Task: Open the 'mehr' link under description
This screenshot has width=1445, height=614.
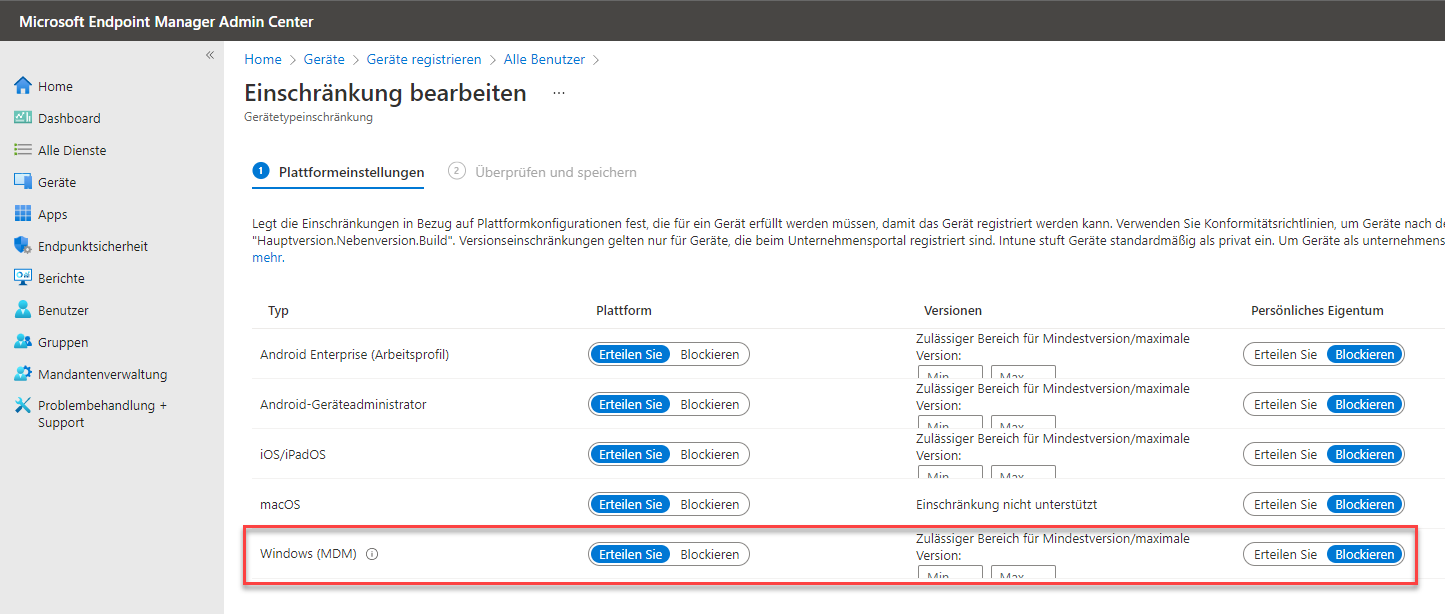Action: tap(264, 258)
